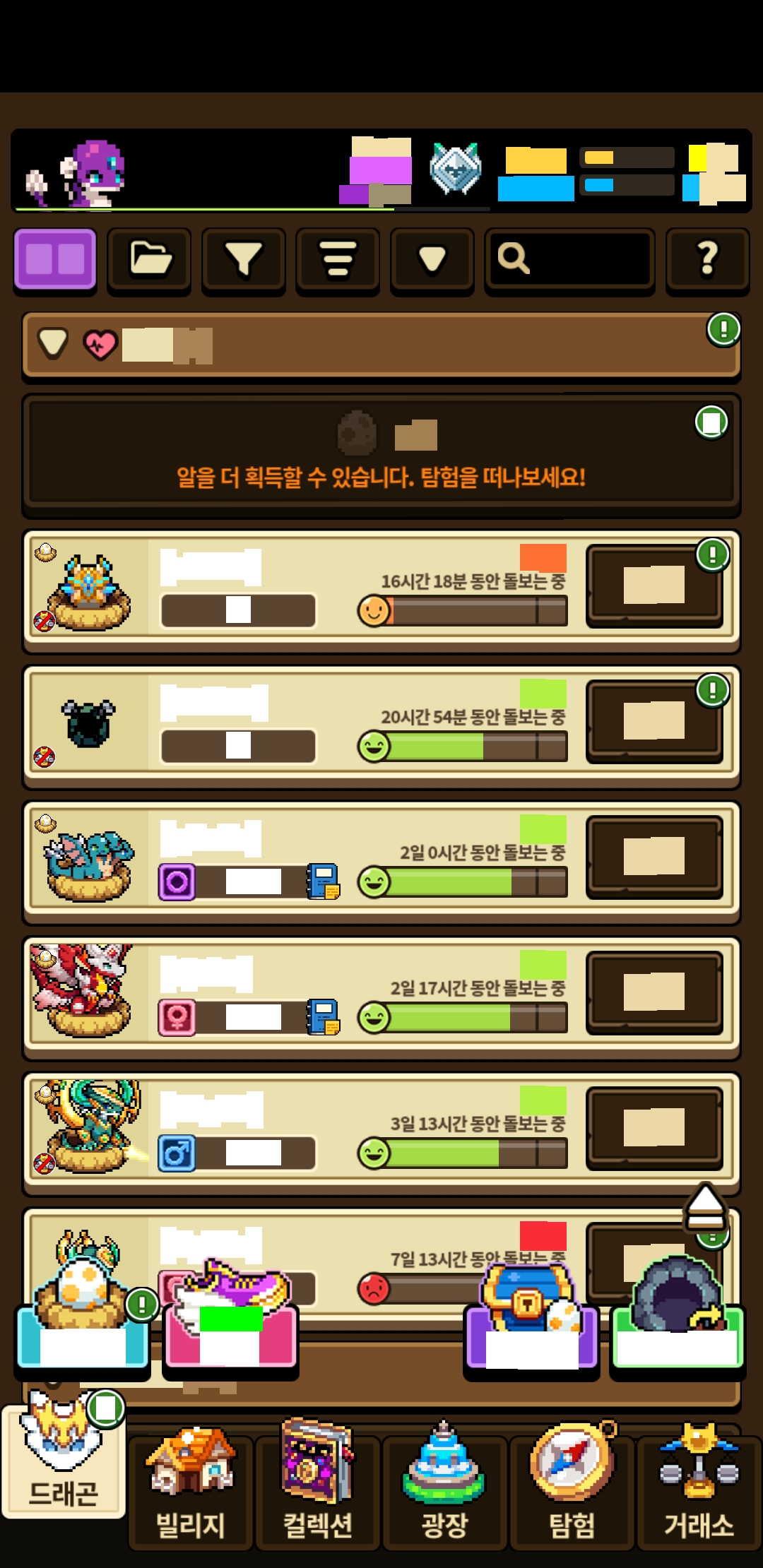Image resolution: width=763 pixels, height=1568 pixels.
Task: Click the search field with magnifier
Action: (569, 259)
